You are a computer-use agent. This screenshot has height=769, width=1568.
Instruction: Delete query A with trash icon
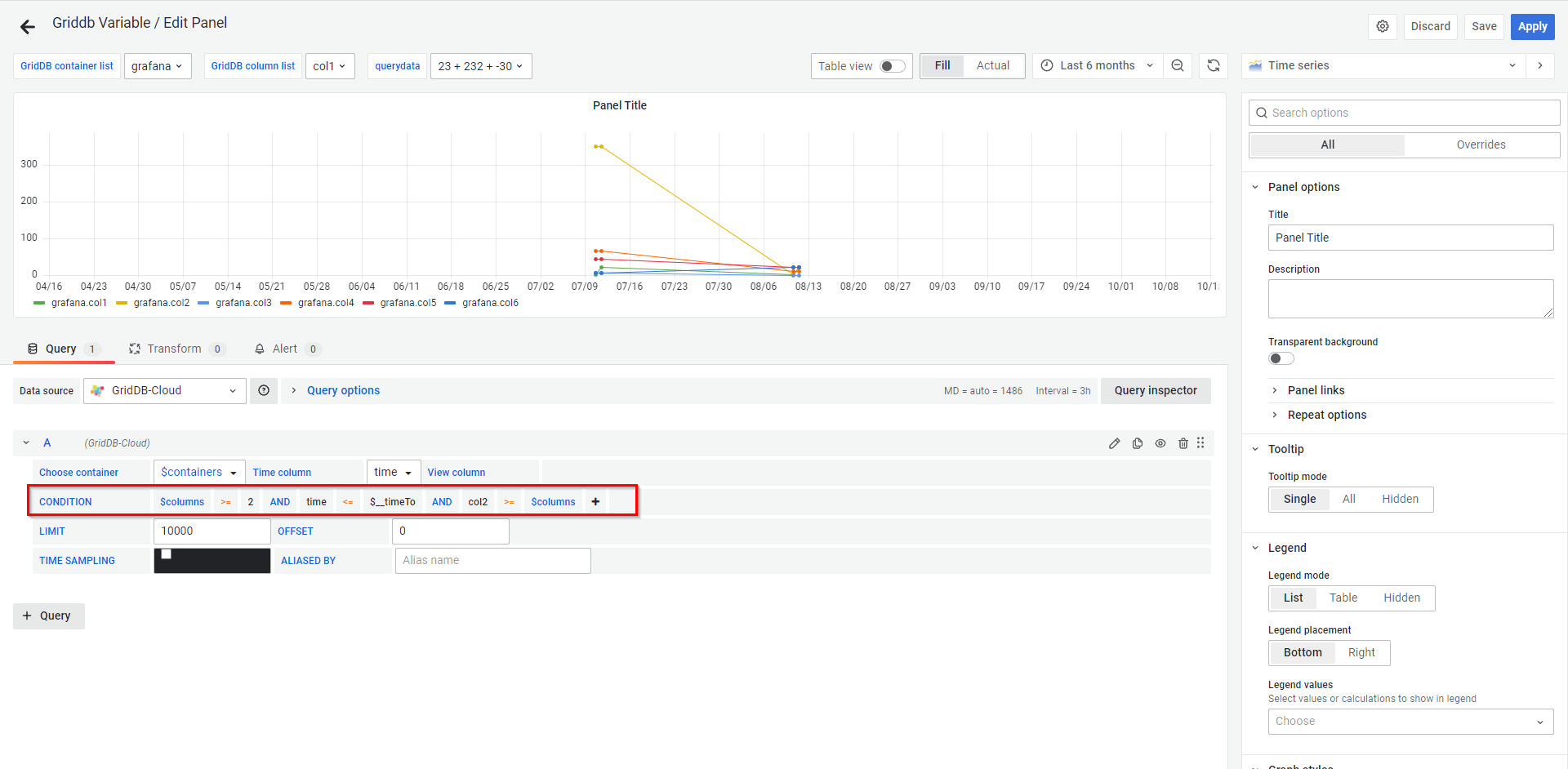click(1183, 443)
